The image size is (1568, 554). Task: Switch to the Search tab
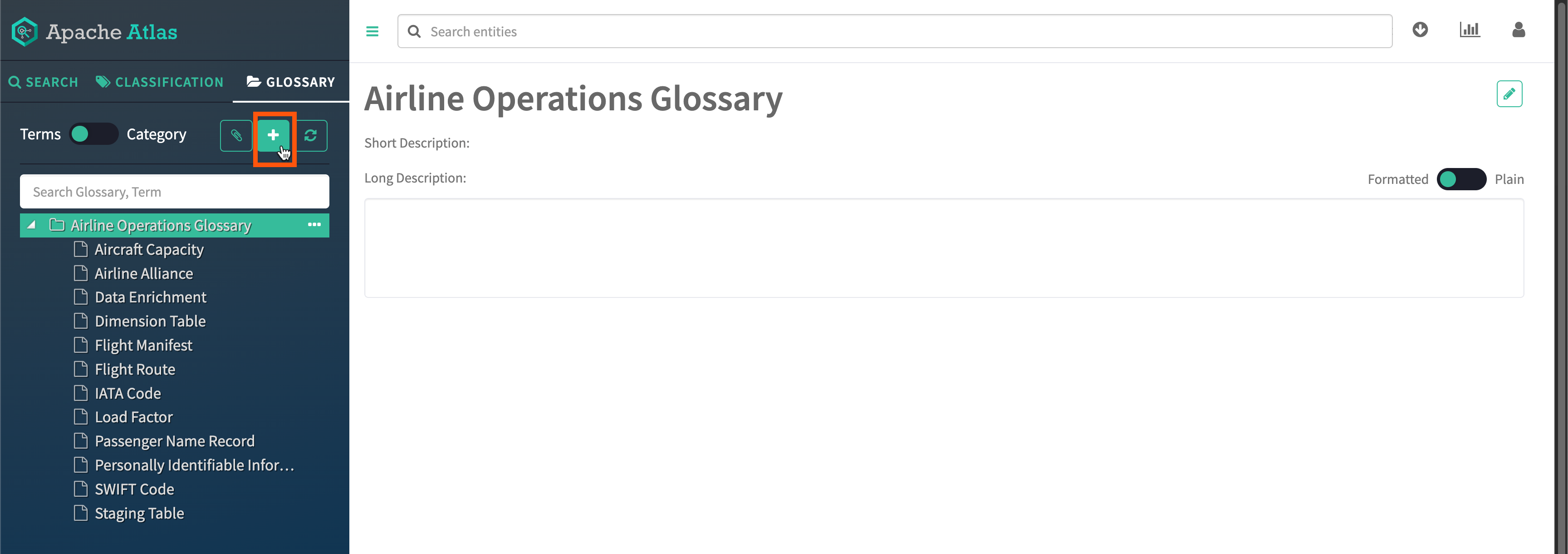point(43,82)
